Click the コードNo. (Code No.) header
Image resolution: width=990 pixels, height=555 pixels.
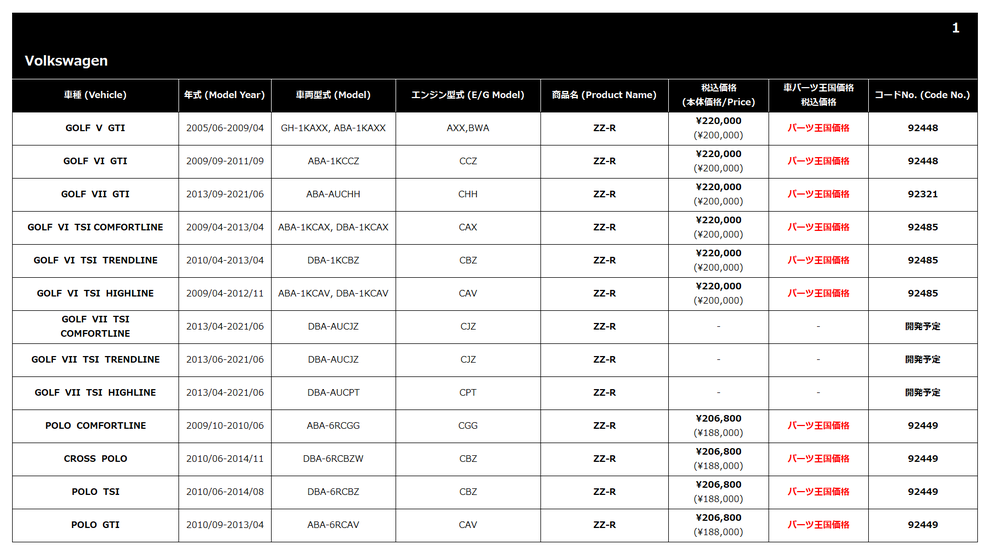pyautogui.click(x=922, y=95)
